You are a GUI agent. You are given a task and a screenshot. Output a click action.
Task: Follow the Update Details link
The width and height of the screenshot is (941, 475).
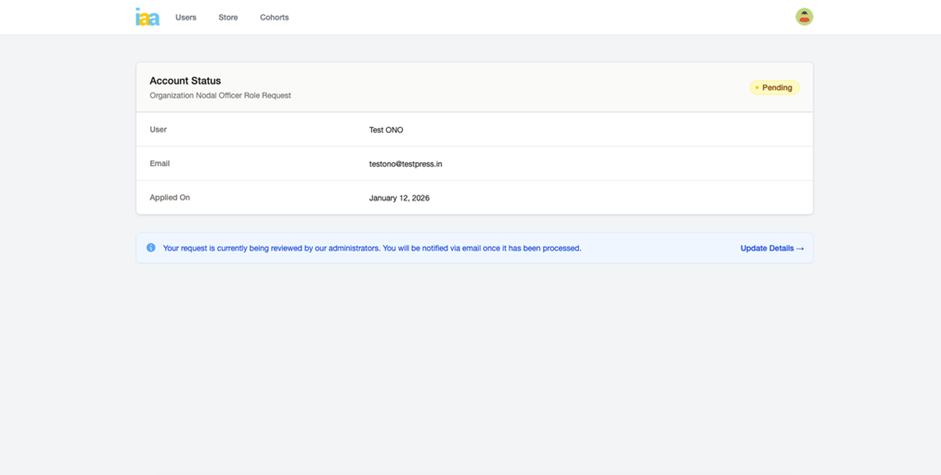coord(767,248)
